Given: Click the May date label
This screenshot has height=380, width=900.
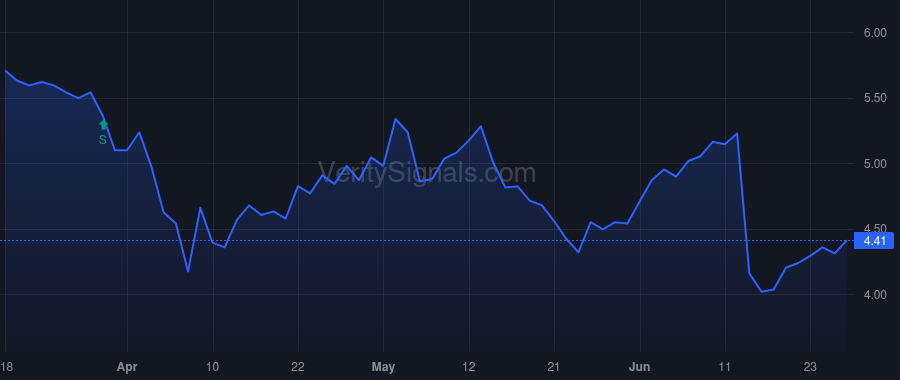Looking at the screenshot, I should 383,367.
